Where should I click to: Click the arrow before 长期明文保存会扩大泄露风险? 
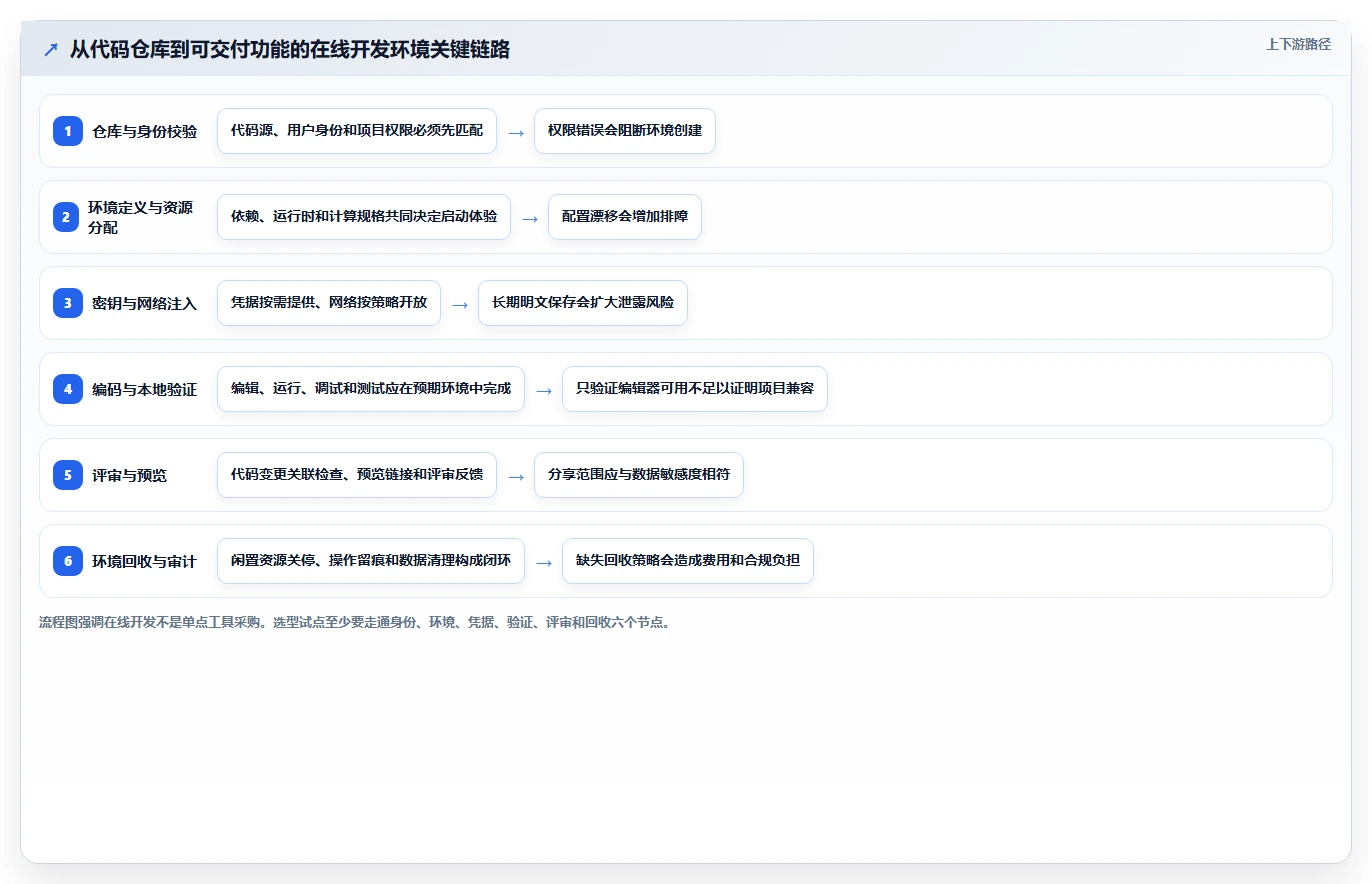click(x=460, y=304)
